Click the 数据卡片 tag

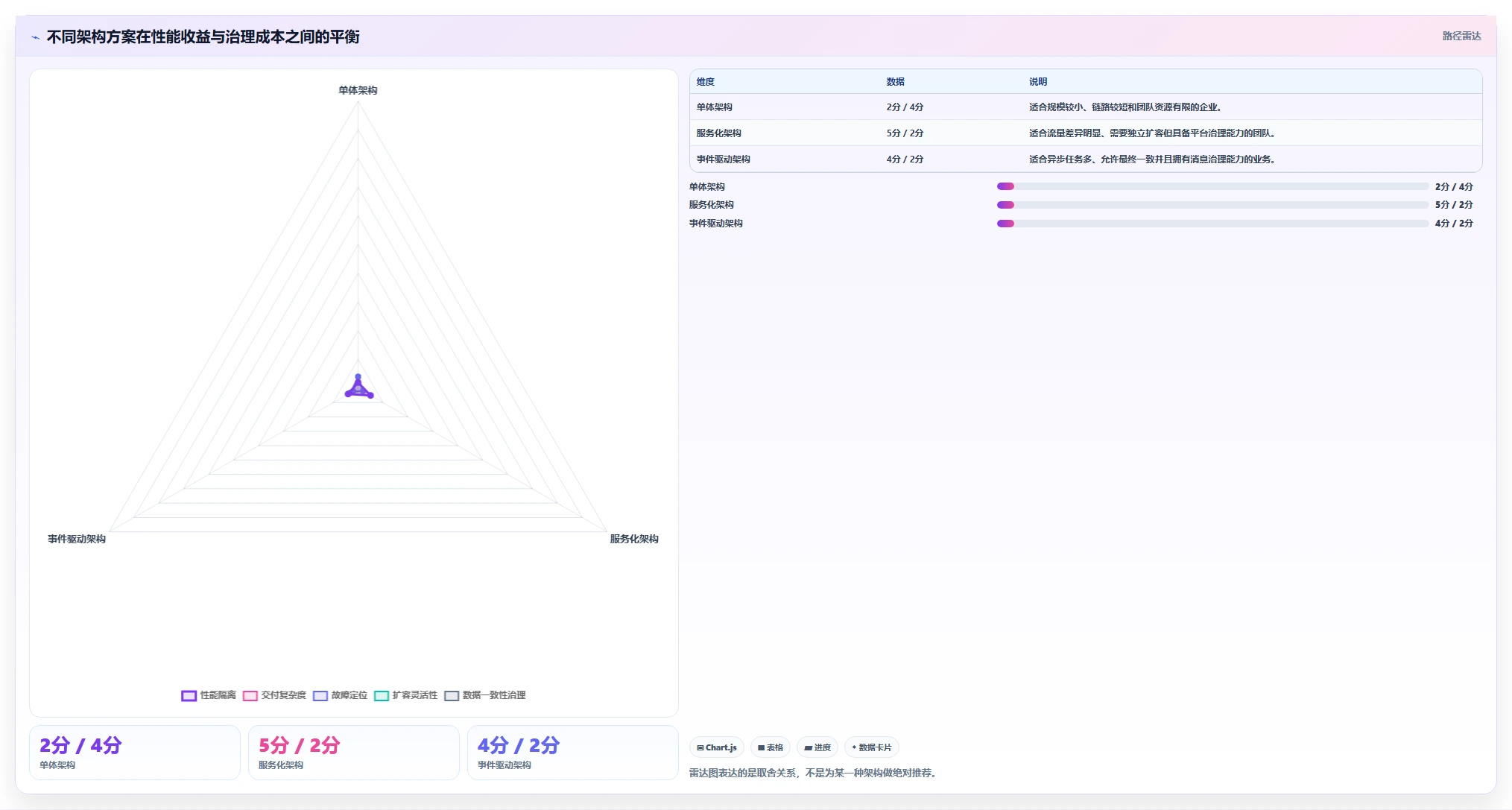(872, 747)
